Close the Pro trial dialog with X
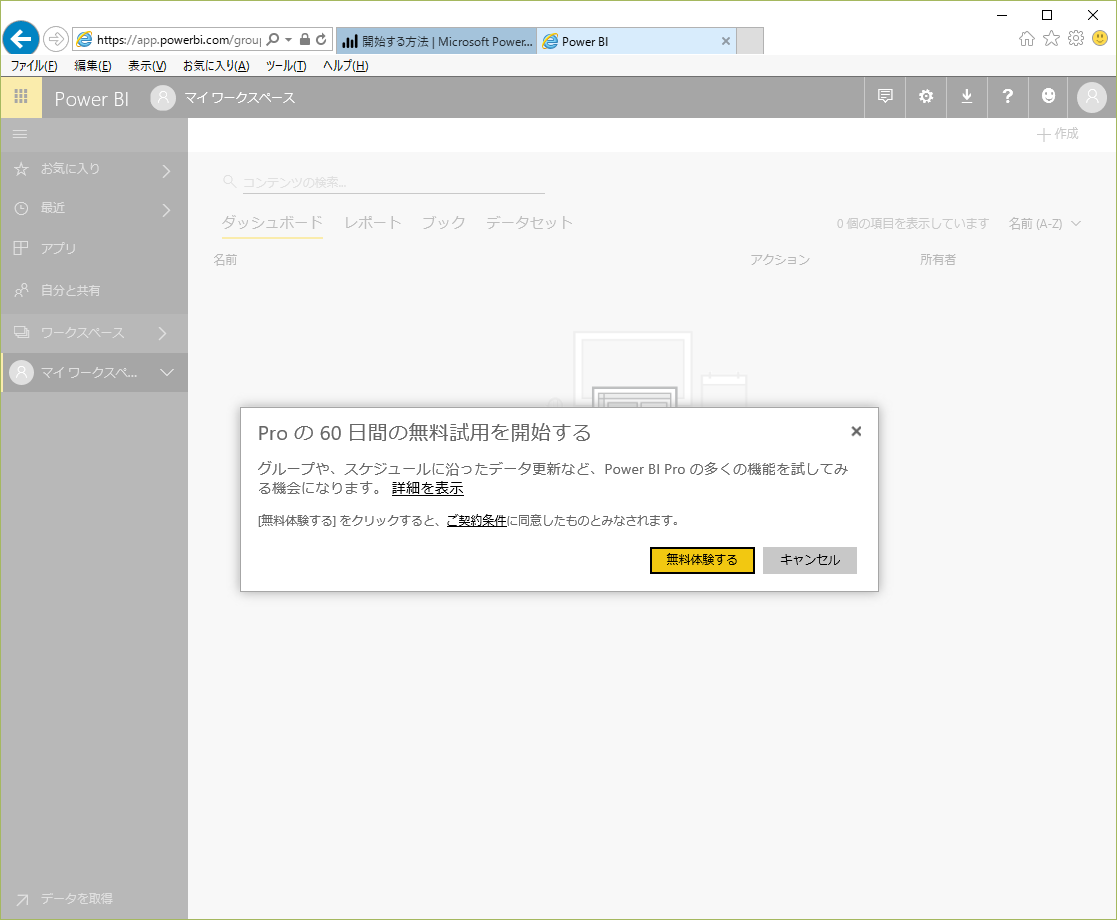Image resolution: width=1117 pixels, height=920 pixels. click(x=856, y=431)
